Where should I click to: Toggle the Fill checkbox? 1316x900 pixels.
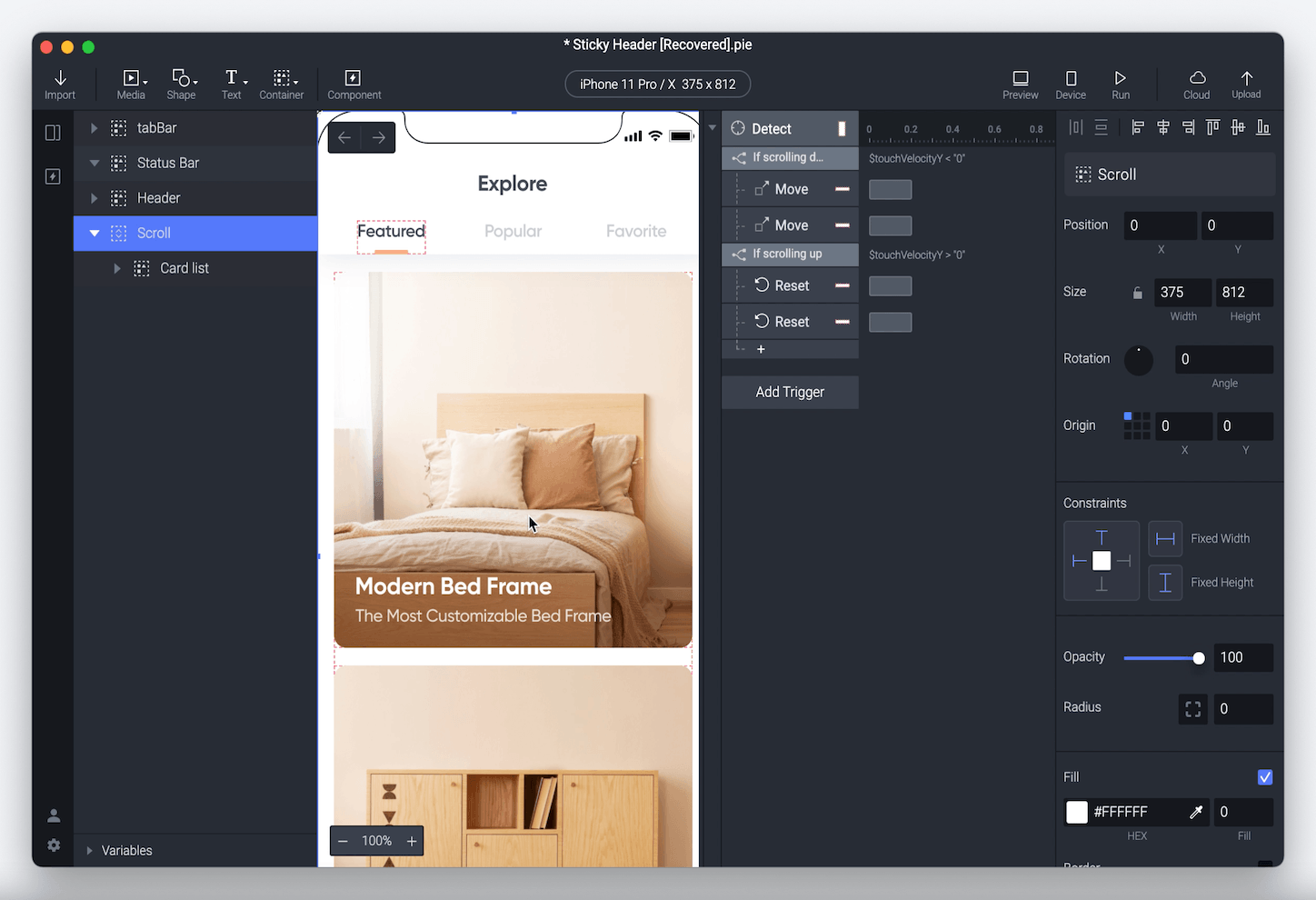click(x=1265, y=777)
